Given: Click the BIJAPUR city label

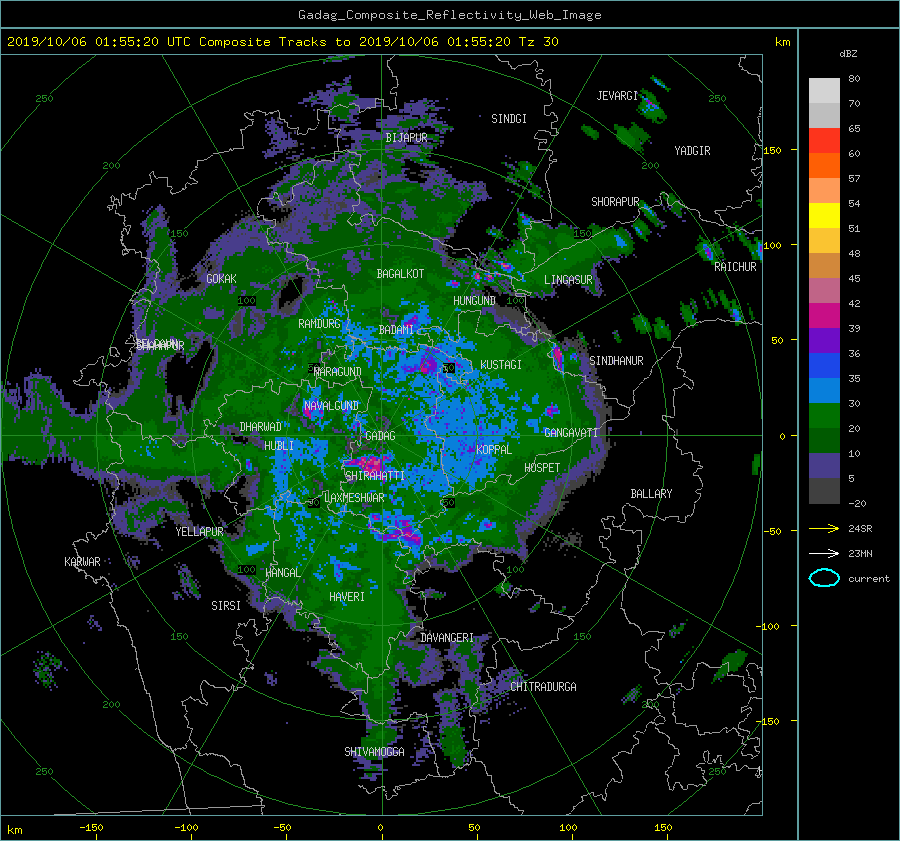Looking at the screenshot, I should tap(406, 138).
